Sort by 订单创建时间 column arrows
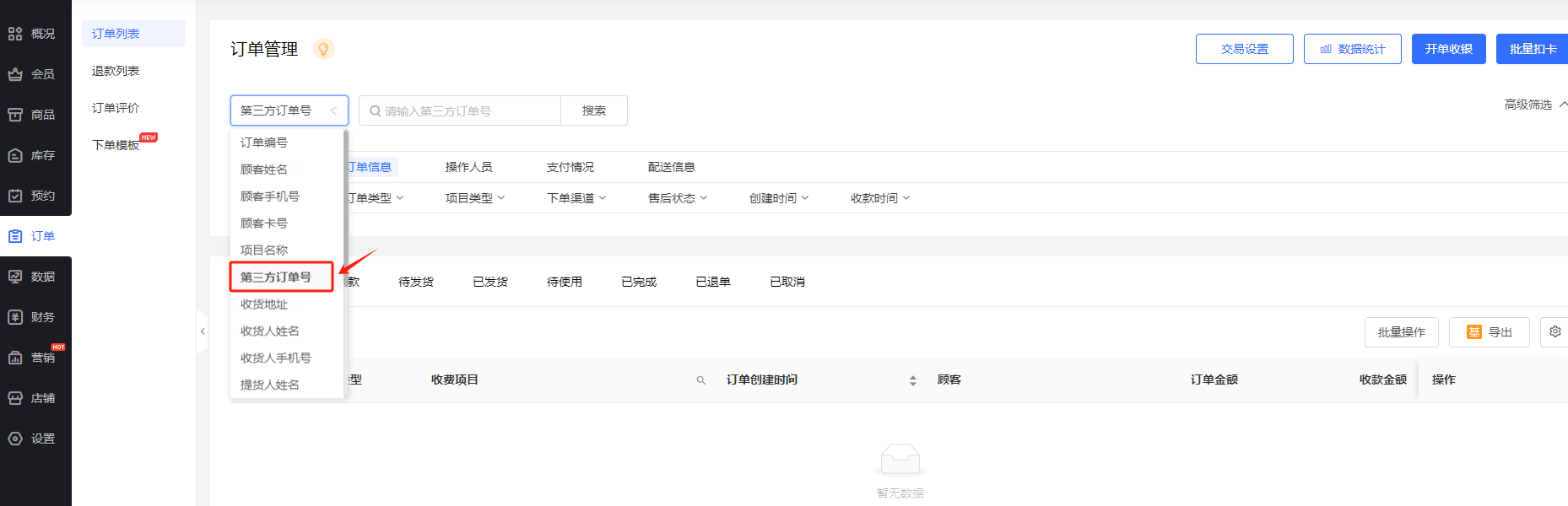 (912, 380)
